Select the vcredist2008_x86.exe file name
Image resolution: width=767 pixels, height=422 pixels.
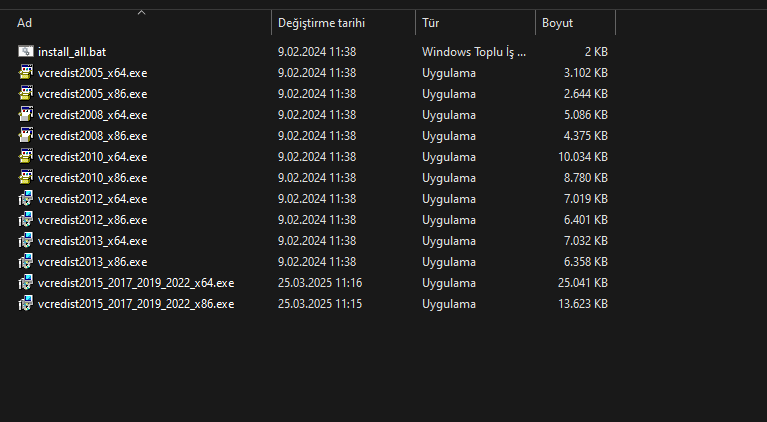pos(92,136)
